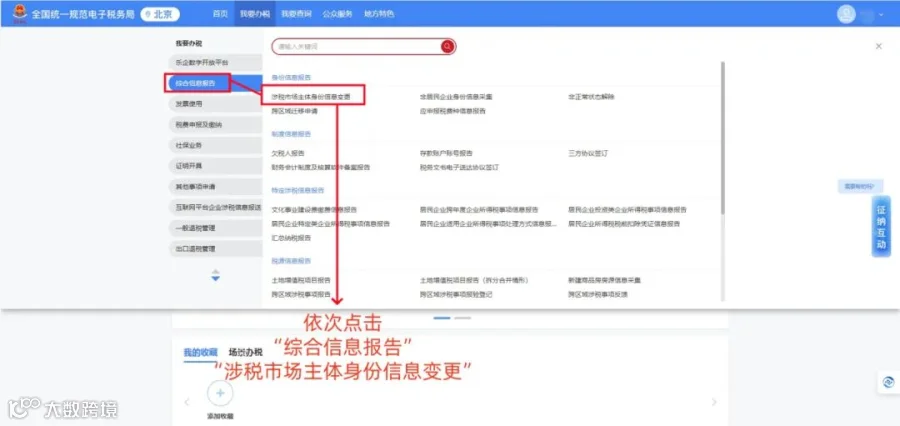900x426 pixels.
Task: Click the 需要帮助吗 help bubble
Action: 860,186
